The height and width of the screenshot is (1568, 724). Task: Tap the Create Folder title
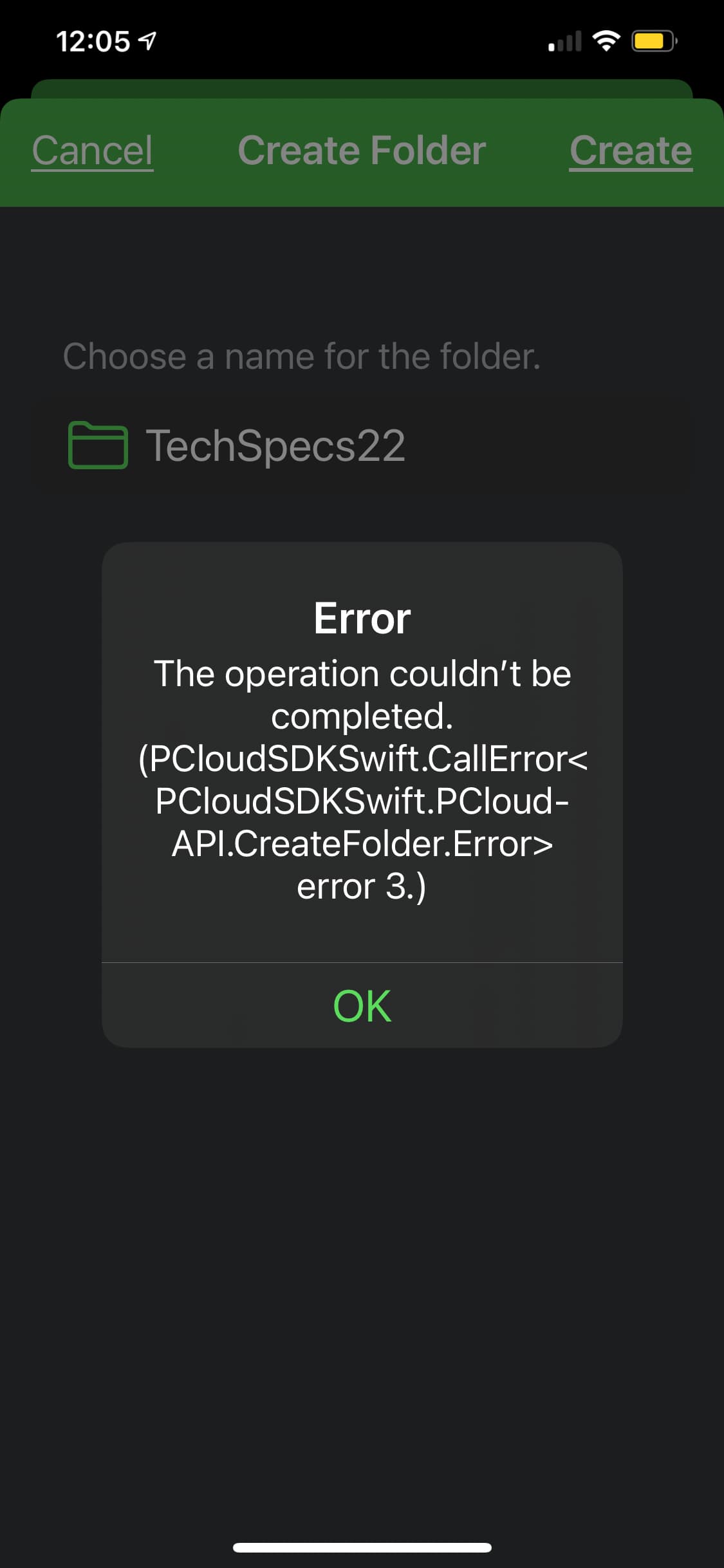pyautogui.click(x=362, y=151)
